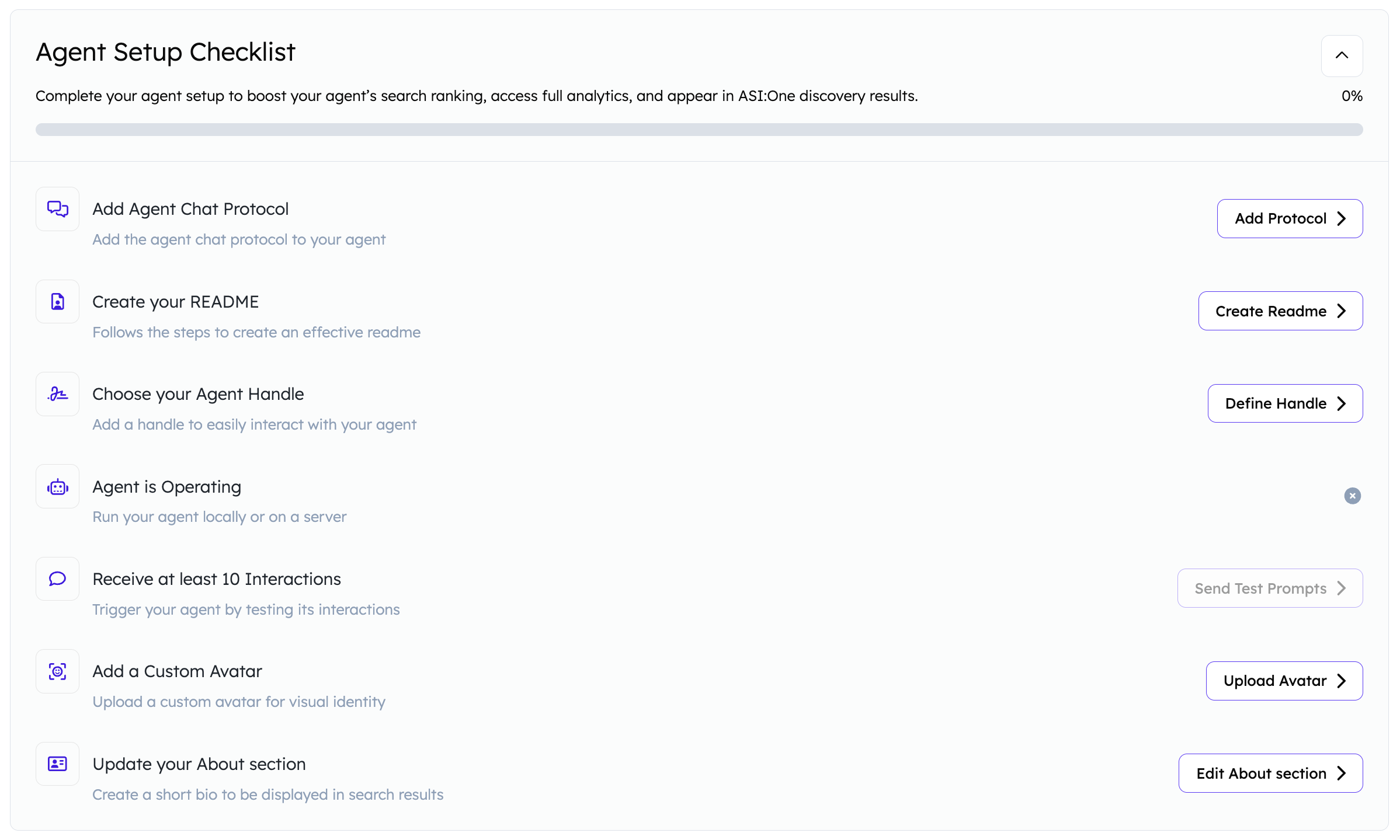Click the Edit About section button

coord(1270,773)
